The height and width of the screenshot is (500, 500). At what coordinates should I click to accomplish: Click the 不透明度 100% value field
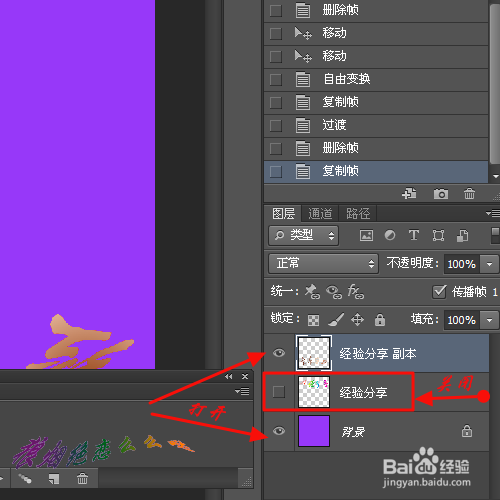[x=462, y=264]
